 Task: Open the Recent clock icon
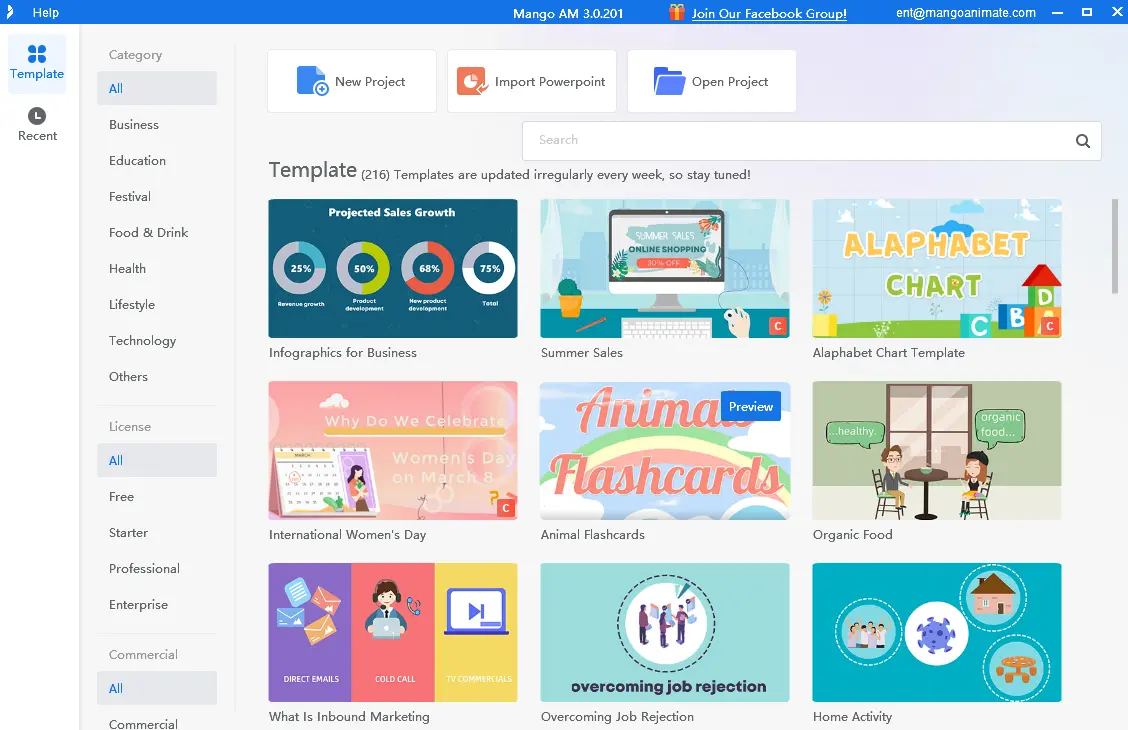tap(37, 116)
